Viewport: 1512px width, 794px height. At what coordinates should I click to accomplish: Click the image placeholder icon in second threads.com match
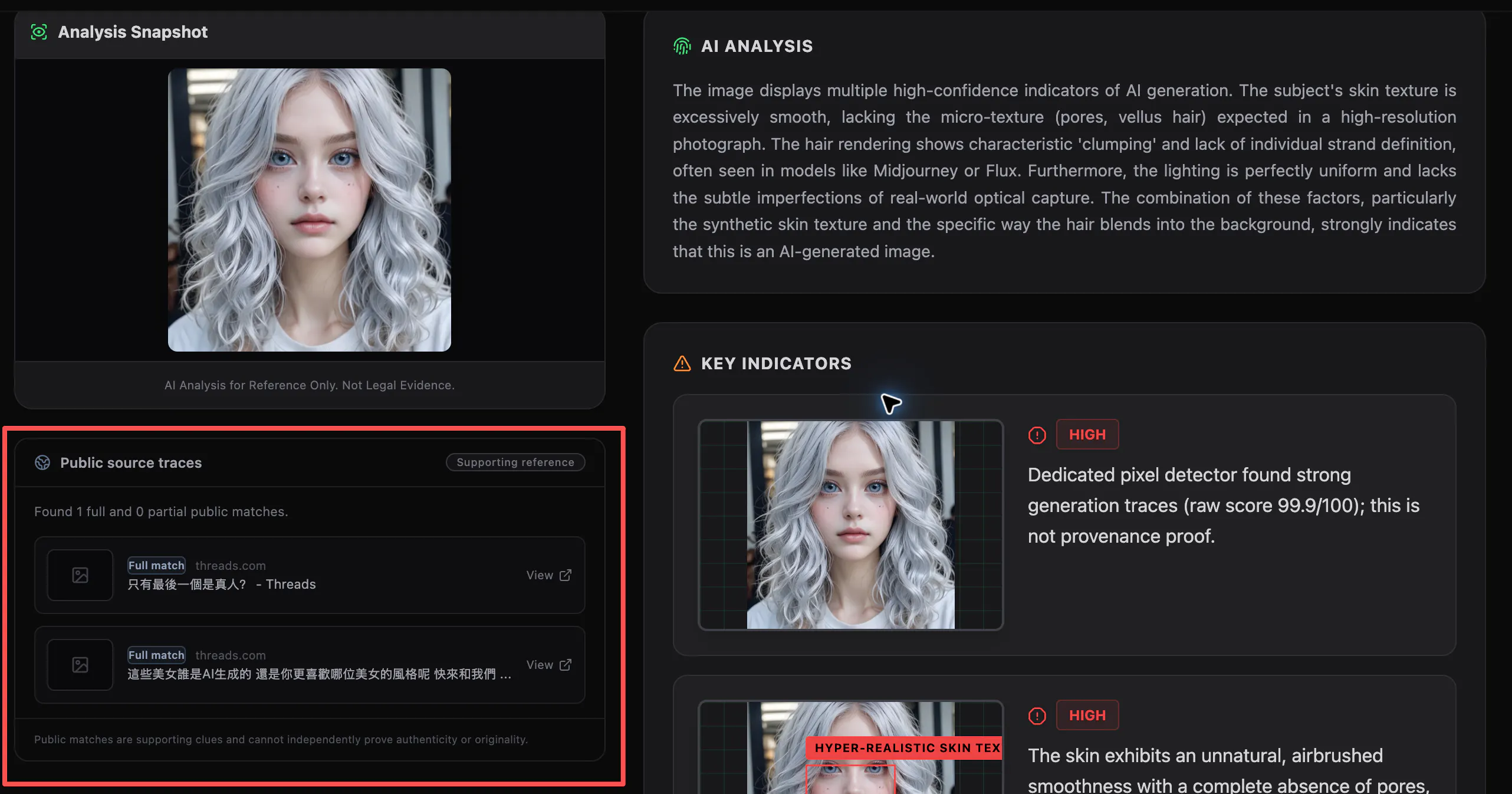(x=80, y=665)
